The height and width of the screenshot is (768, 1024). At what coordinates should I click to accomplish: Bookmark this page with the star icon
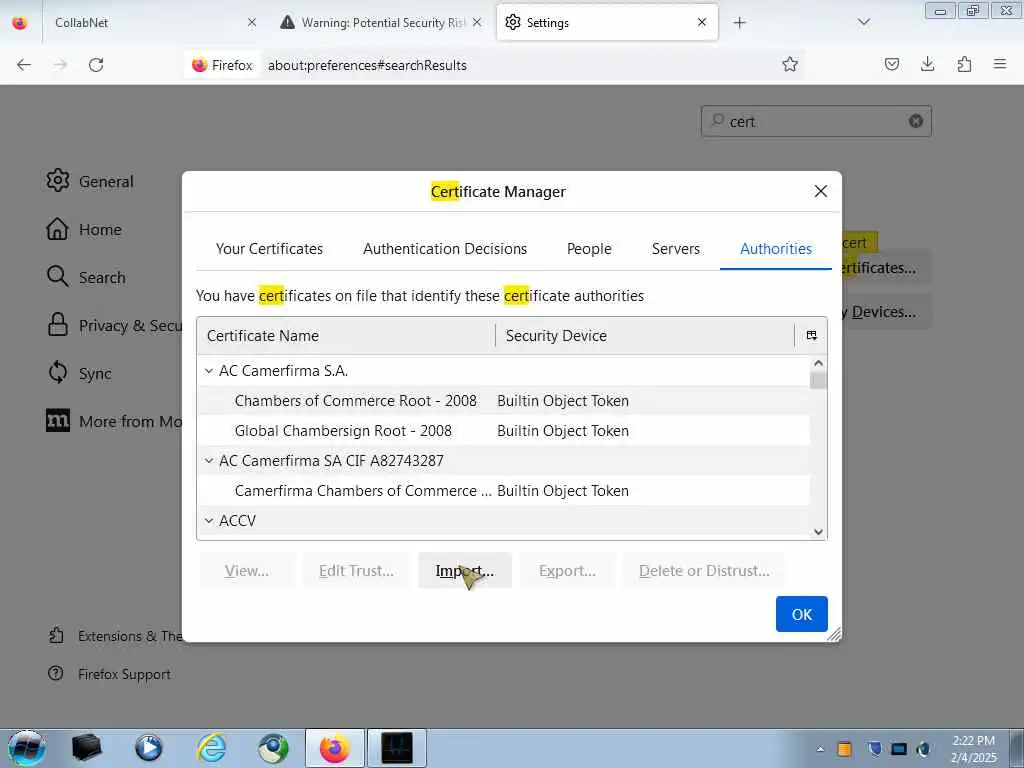coord(790,64)
